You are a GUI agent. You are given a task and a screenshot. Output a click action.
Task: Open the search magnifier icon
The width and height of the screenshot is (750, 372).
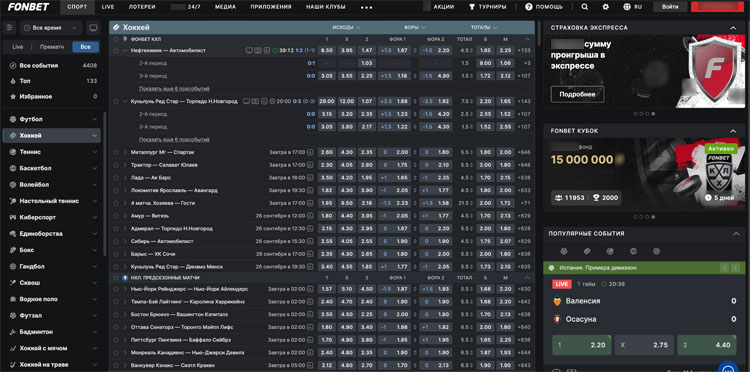coord(585,7)
